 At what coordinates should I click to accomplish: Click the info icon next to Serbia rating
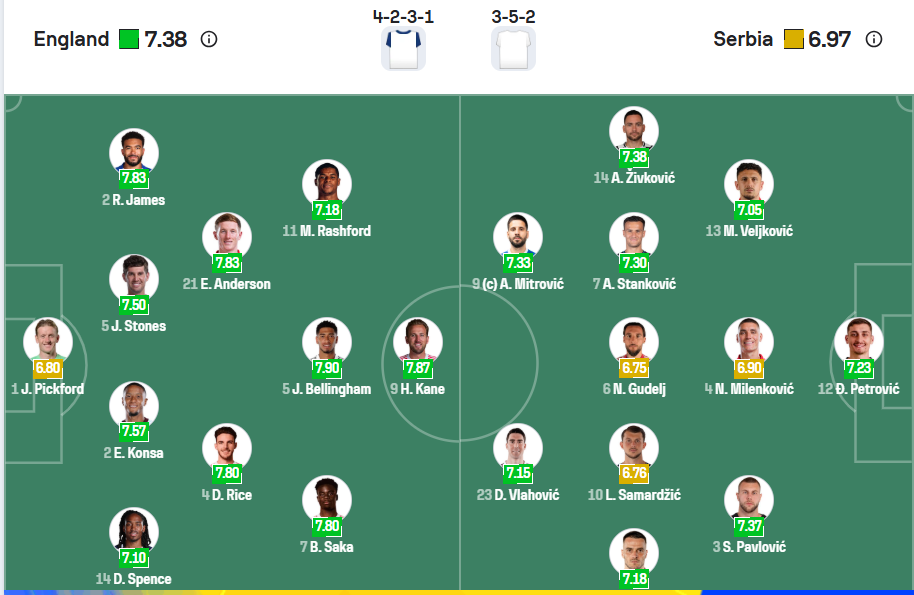[x=873, y=40]
